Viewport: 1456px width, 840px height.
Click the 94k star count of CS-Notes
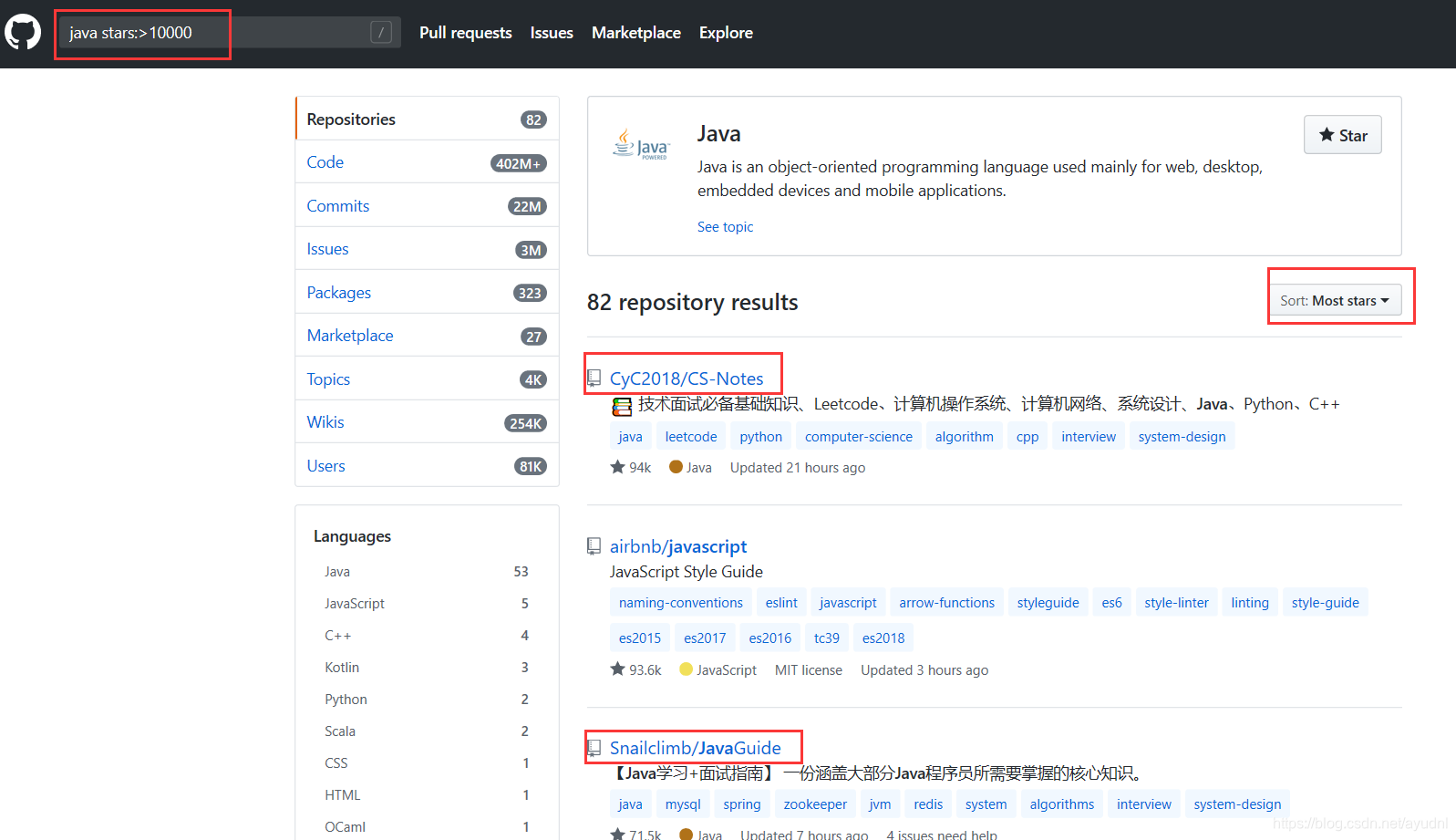click(631, 468)
